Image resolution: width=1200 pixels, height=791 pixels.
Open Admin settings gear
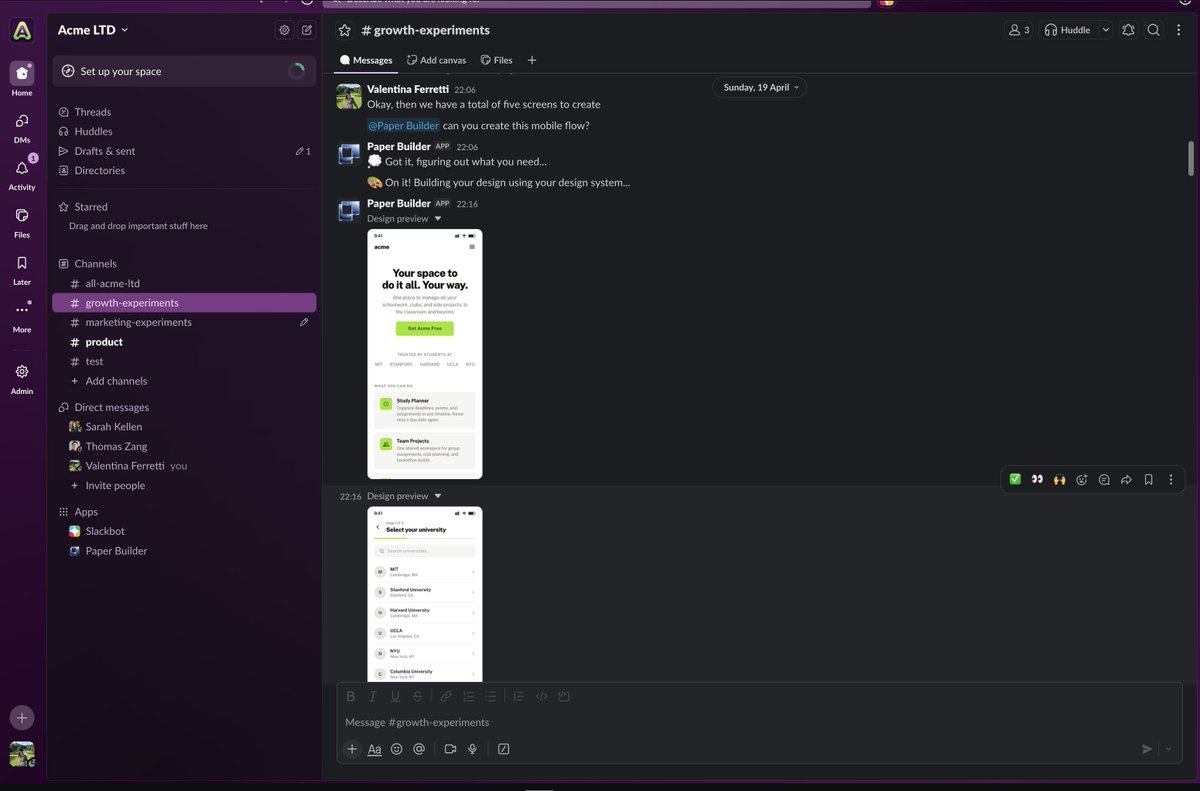[x=22, y=371]
